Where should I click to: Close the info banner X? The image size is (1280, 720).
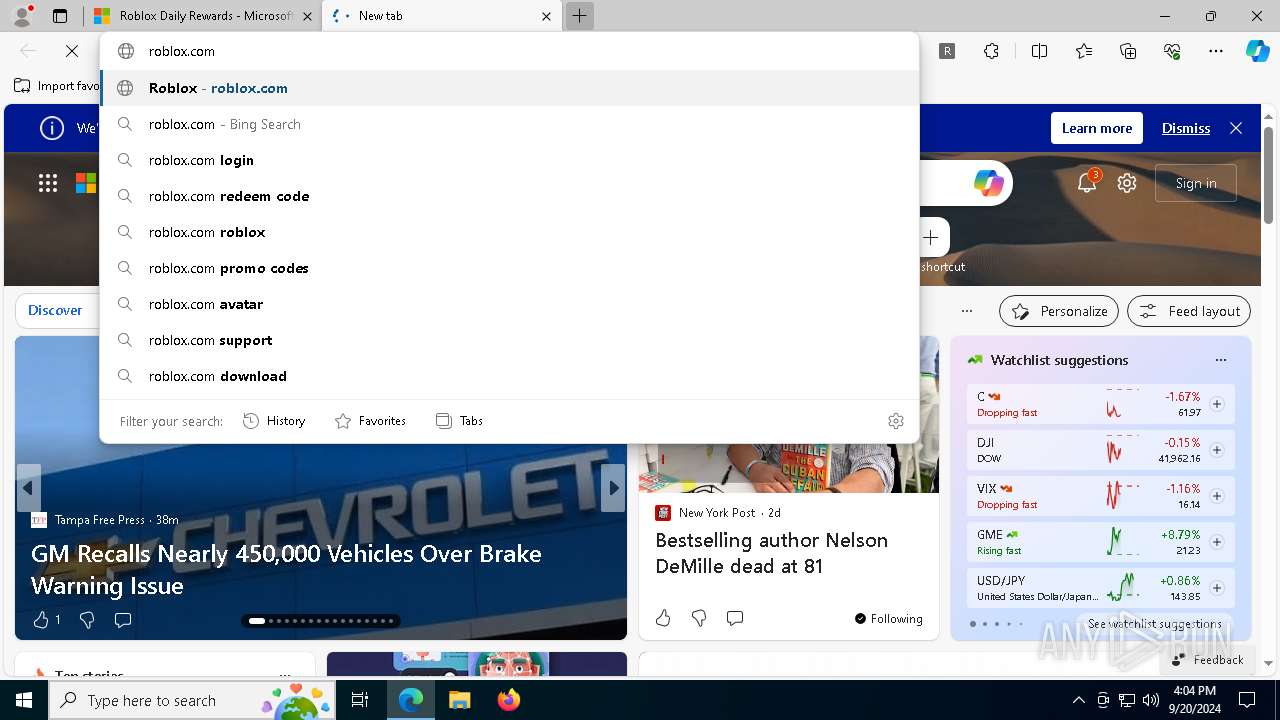(x=1236, y=128)
